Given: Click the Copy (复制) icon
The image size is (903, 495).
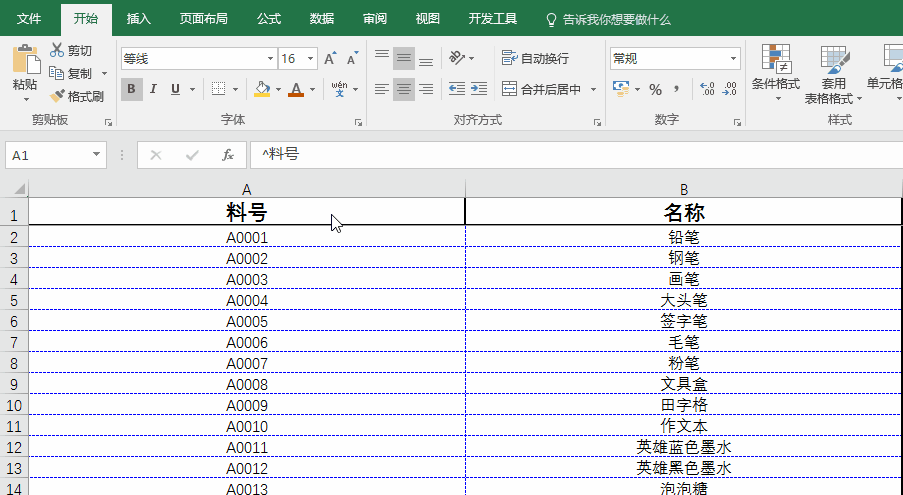Looking at the screenshot, I should point(56,73).
